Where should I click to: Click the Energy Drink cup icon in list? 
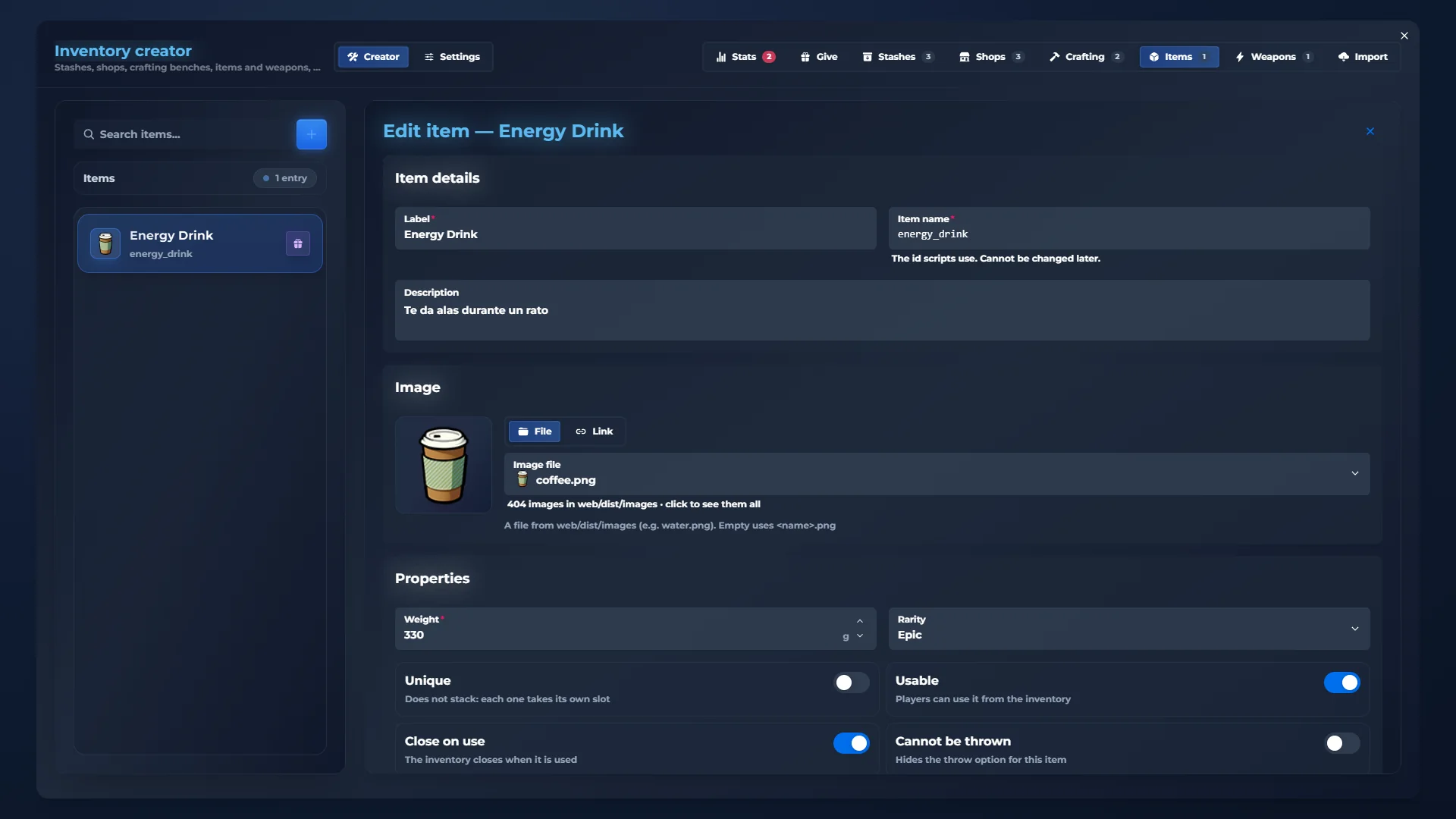point(105,243)
